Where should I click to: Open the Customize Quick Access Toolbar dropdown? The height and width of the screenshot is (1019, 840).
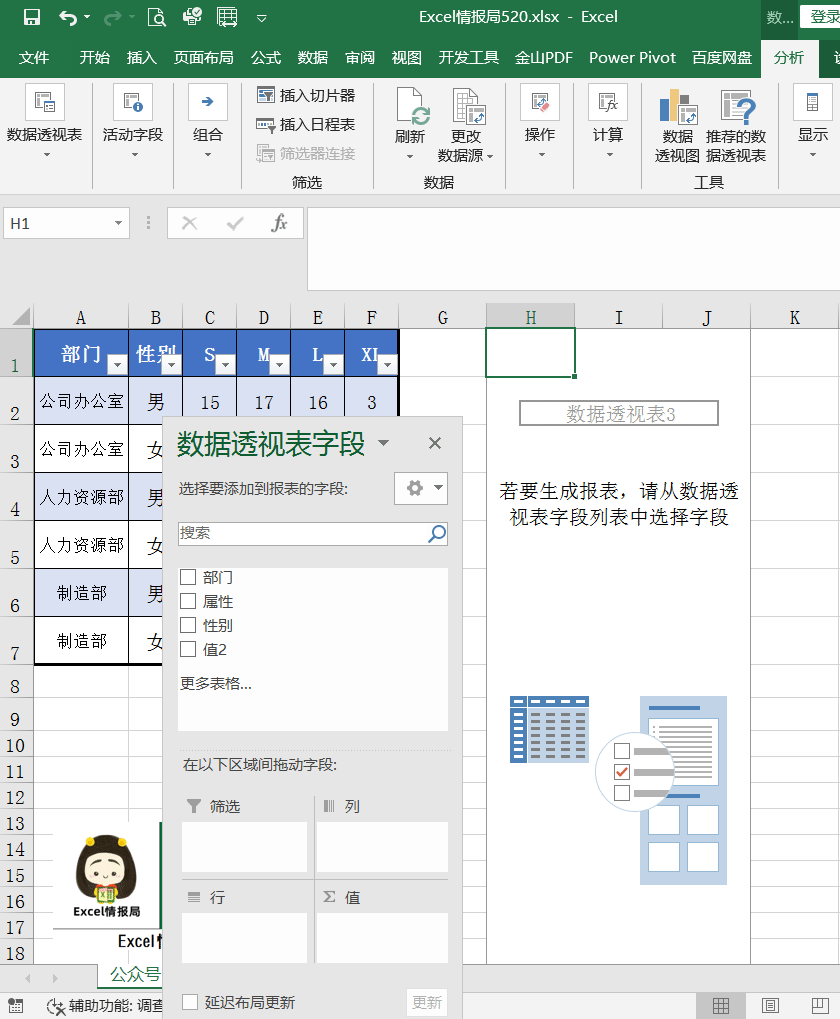pos(262,18)
